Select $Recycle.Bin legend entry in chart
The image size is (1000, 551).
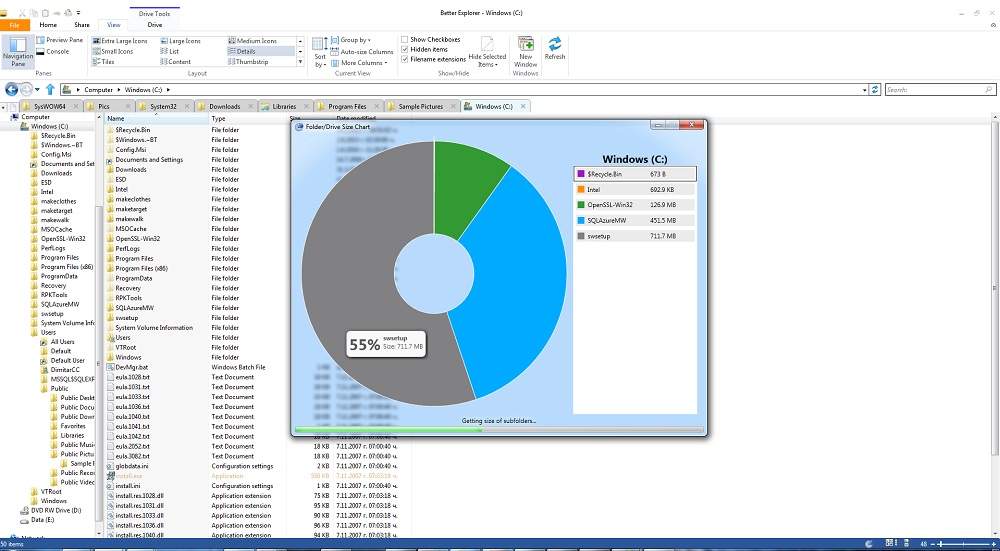pyautogui.click(x=635, y=174)
